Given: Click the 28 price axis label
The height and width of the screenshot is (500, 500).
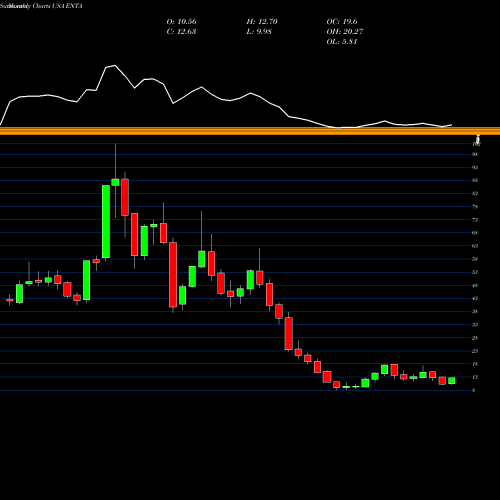Looking at the screenshot, I should [475, 338].
